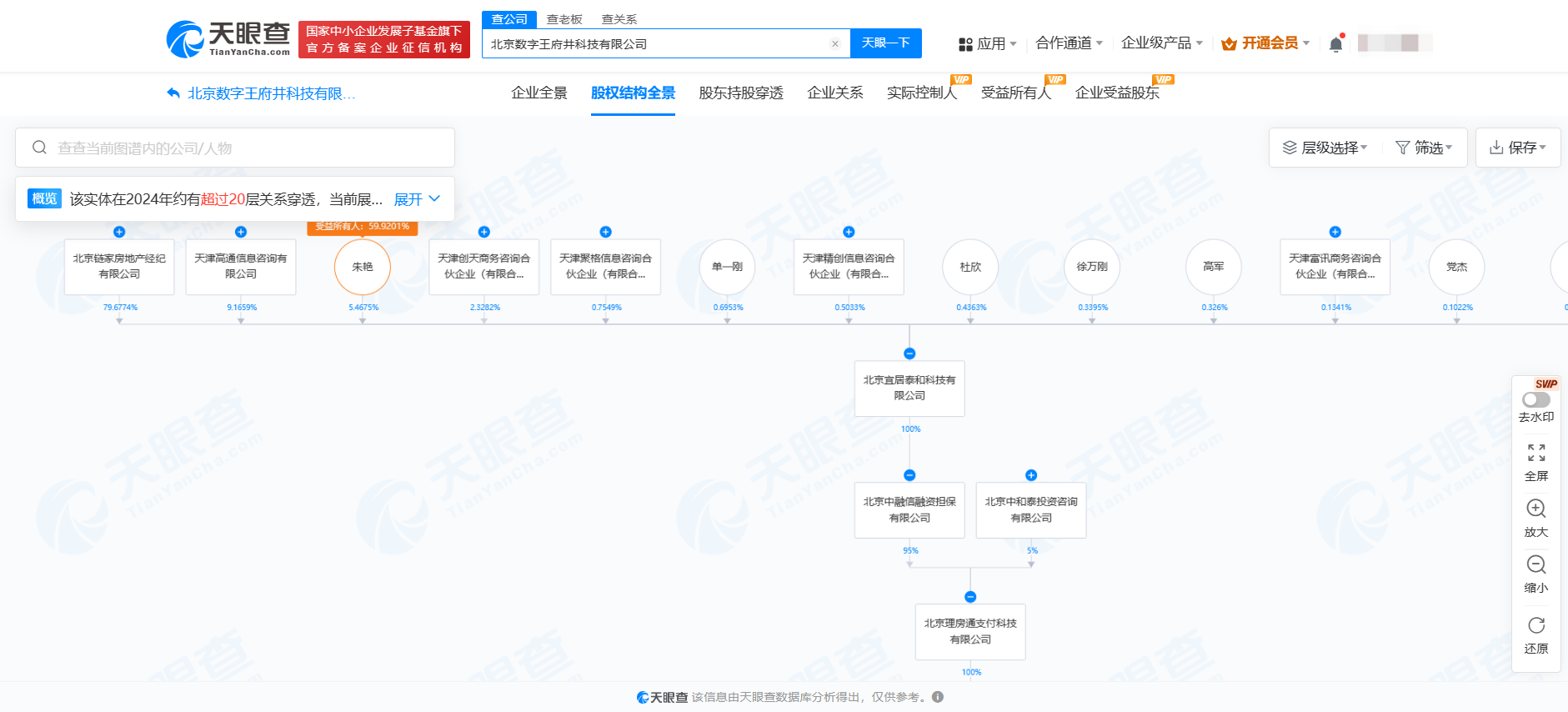
Task: Open 企业关系 tab
Action: point(835,93)
